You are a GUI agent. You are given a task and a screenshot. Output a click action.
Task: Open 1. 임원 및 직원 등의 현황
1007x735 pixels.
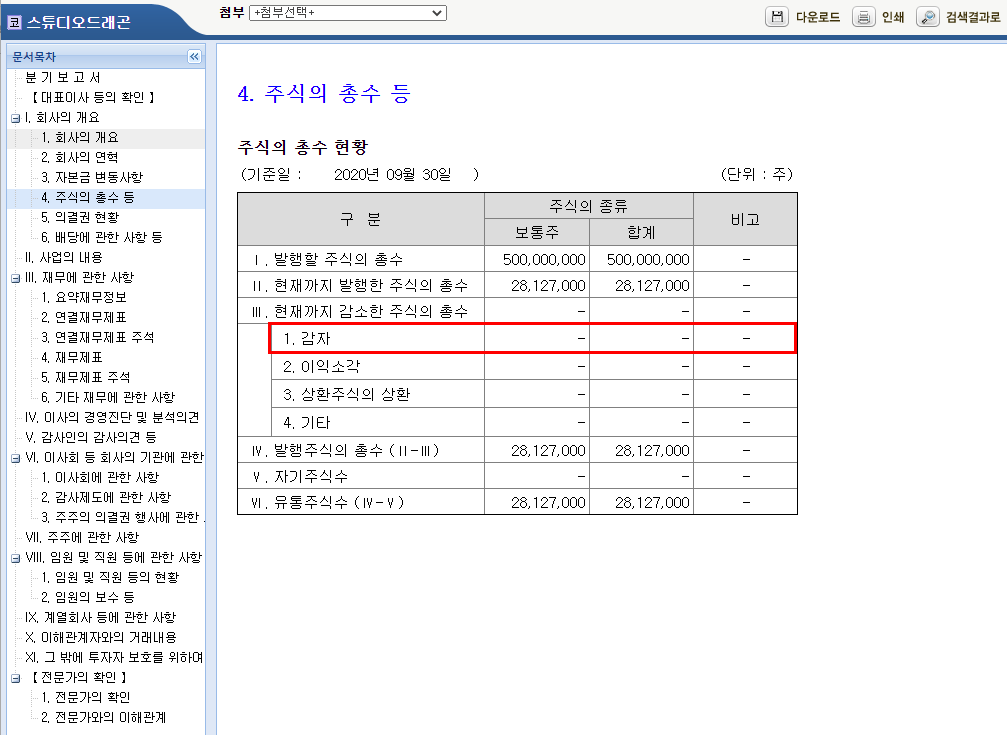pyautogui.click(x=110, y=577)
